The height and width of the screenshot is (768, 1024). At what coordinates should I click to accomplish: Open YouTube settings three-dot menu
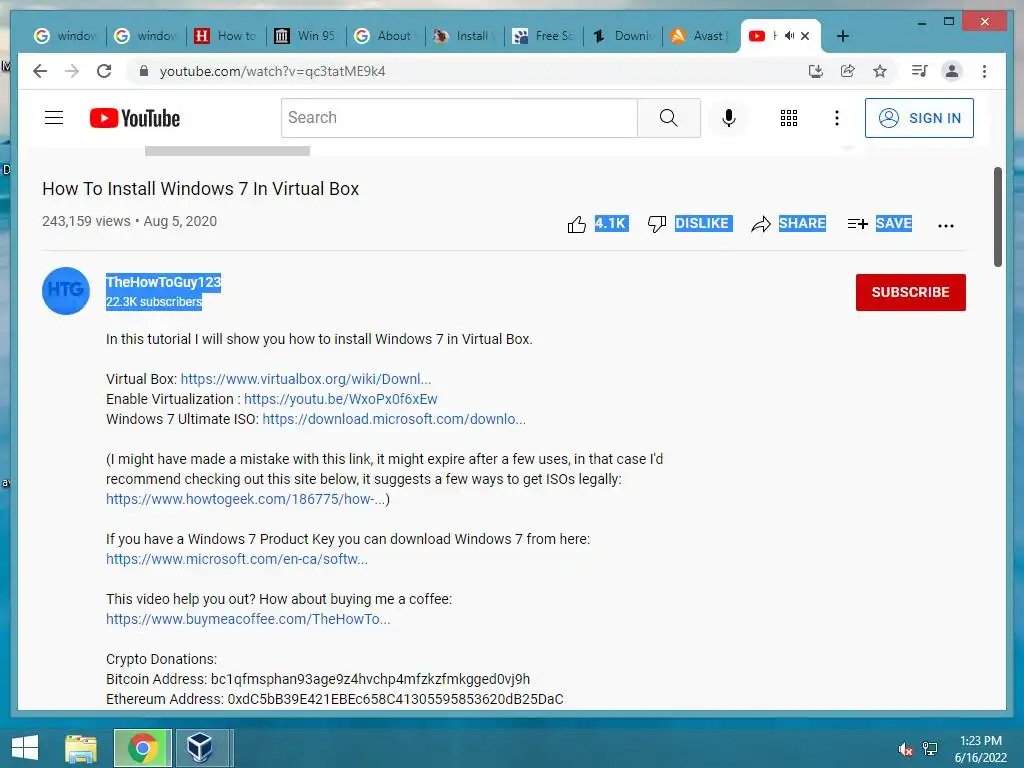837,118
